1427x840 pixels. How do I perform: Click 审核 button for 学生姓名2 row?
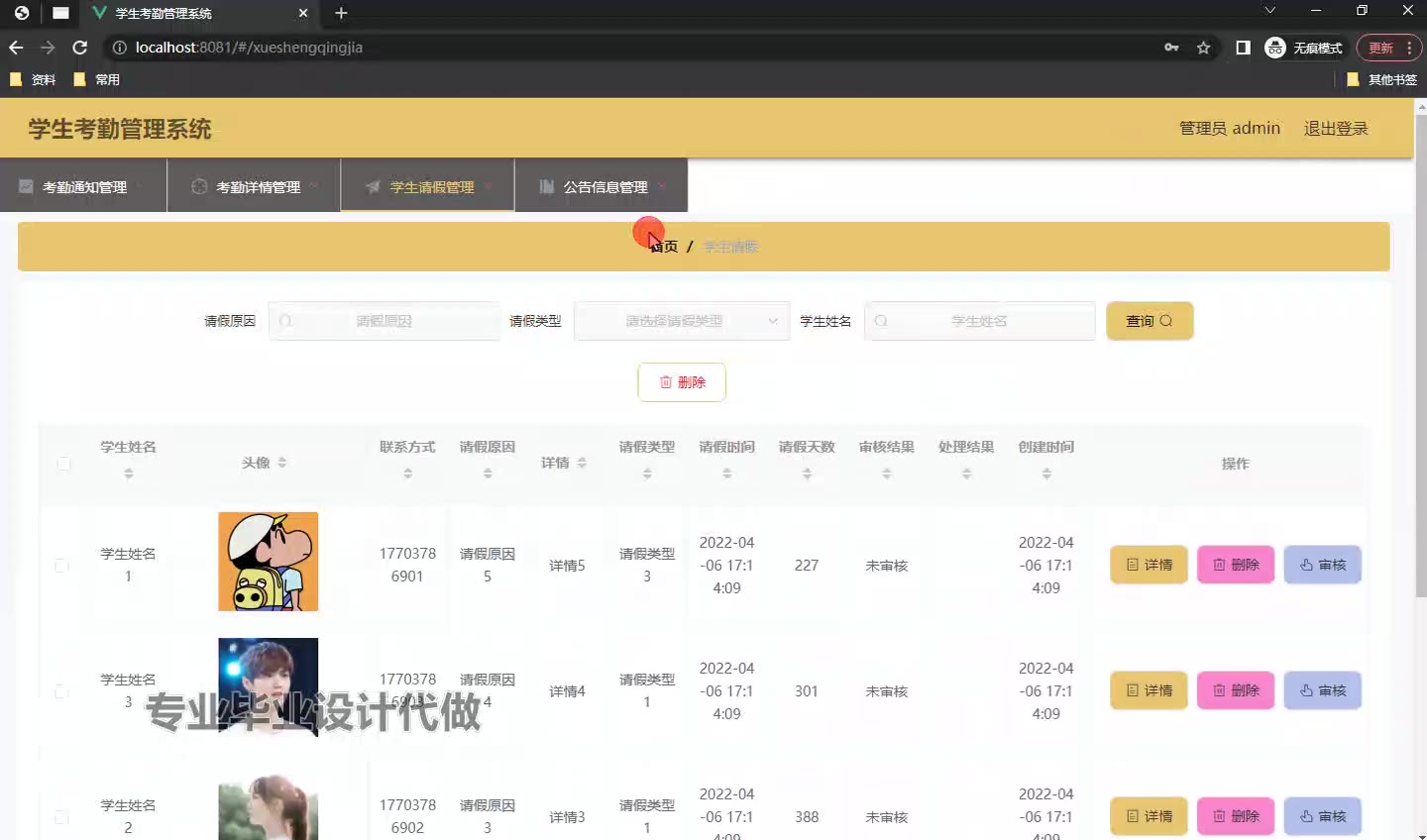(1323, 816)
